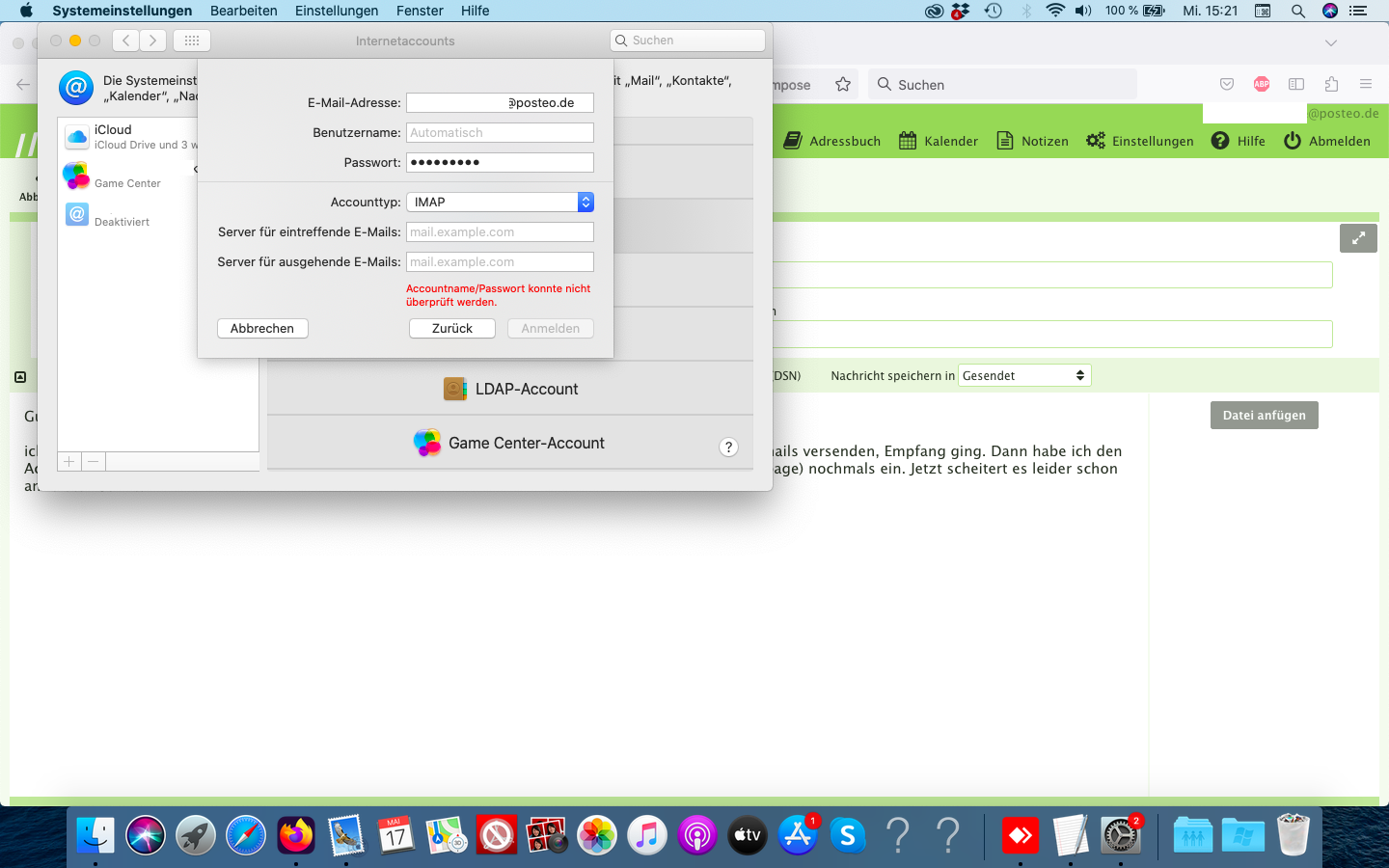Open Firefox extensions puzzle icon
This screenshot has height=868, width=1389.
(1331, 85)
